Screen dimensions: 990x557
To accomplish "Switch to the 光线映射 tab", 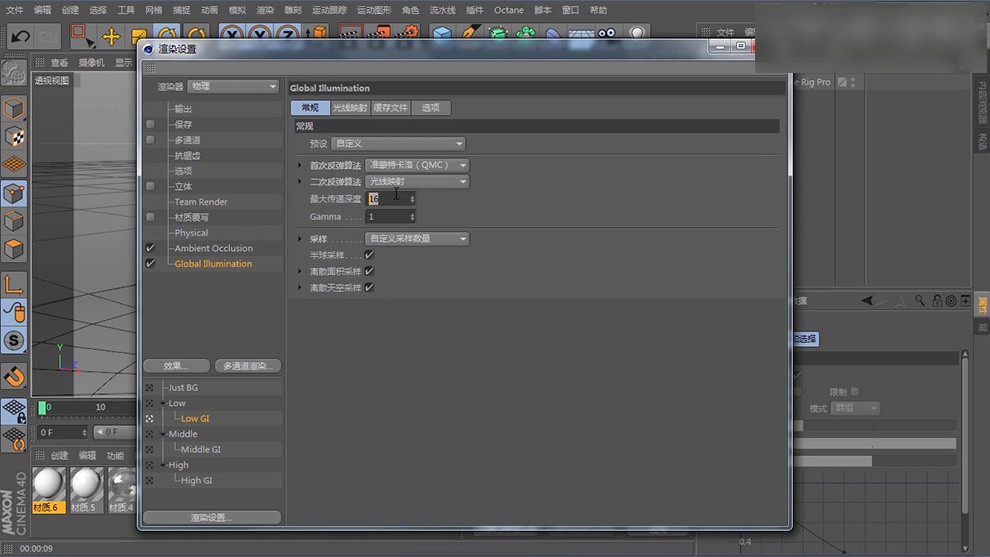I will coord(350,108).
